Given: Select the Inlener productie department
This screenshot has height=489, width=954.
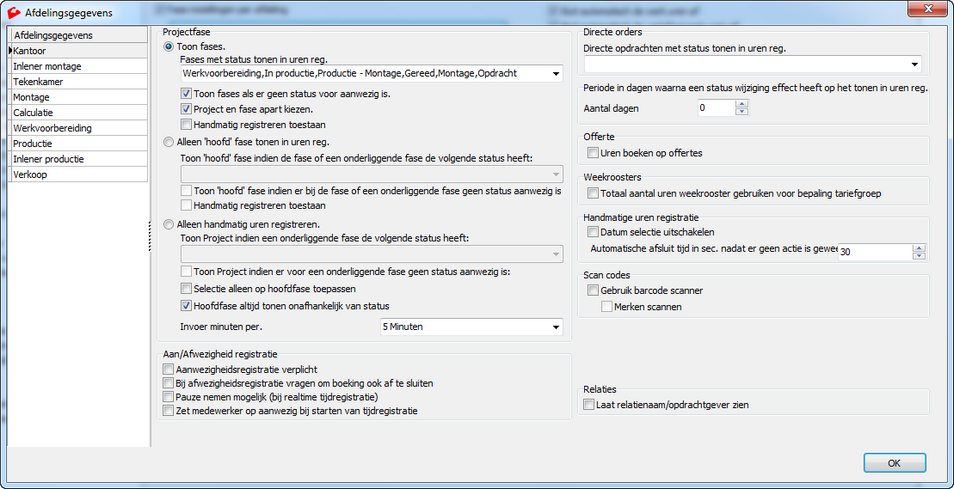Looking at the screenshot, I should tap(79, 159).
